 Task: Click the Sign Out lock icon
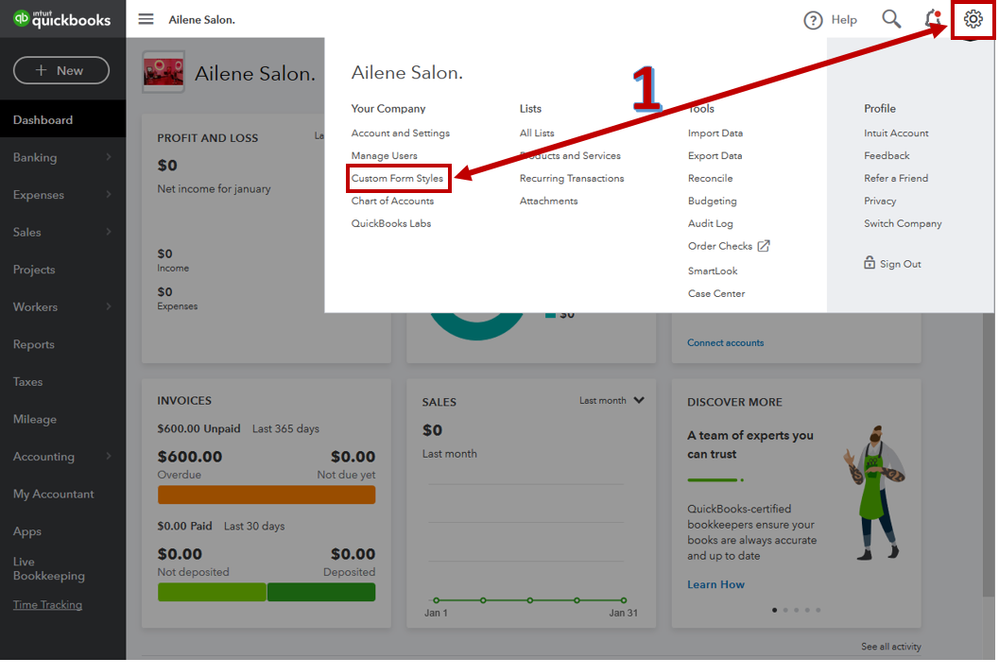[871, 263]
